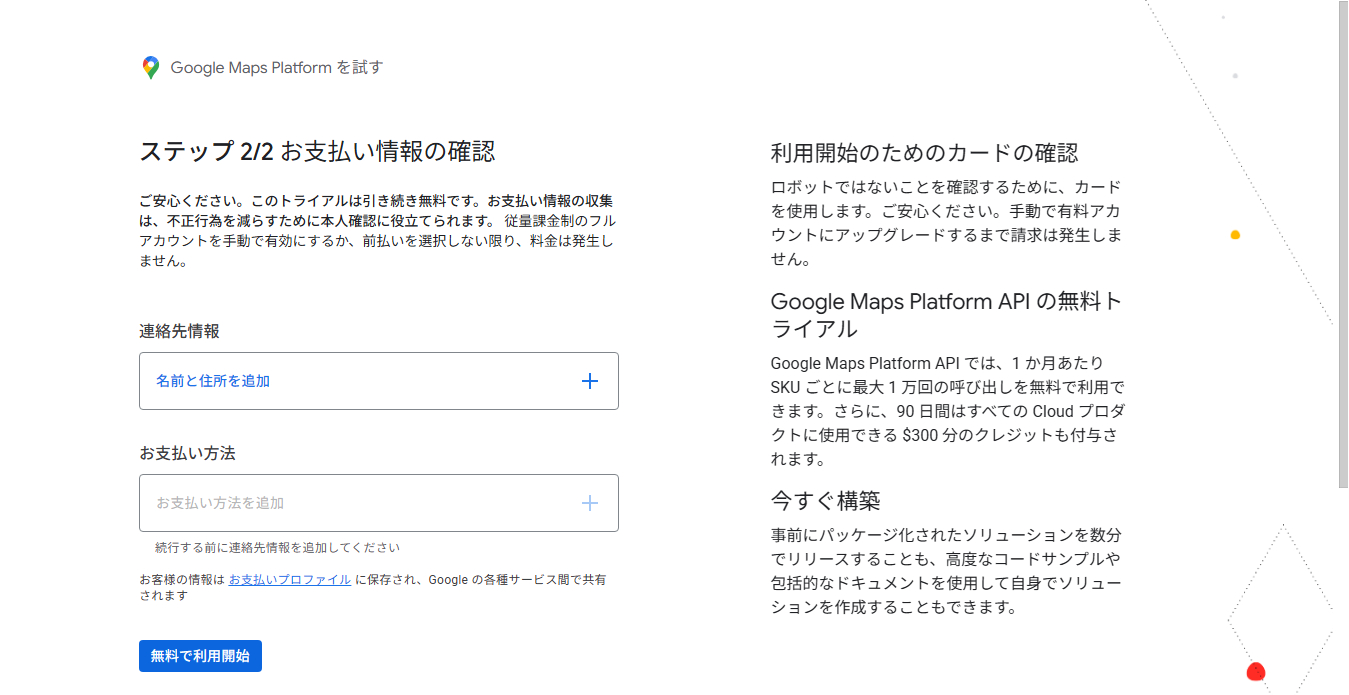Viewport: 1349px width, 695px height.
Task: Click the yellow dot decoration
Action: pos(1235,235)
